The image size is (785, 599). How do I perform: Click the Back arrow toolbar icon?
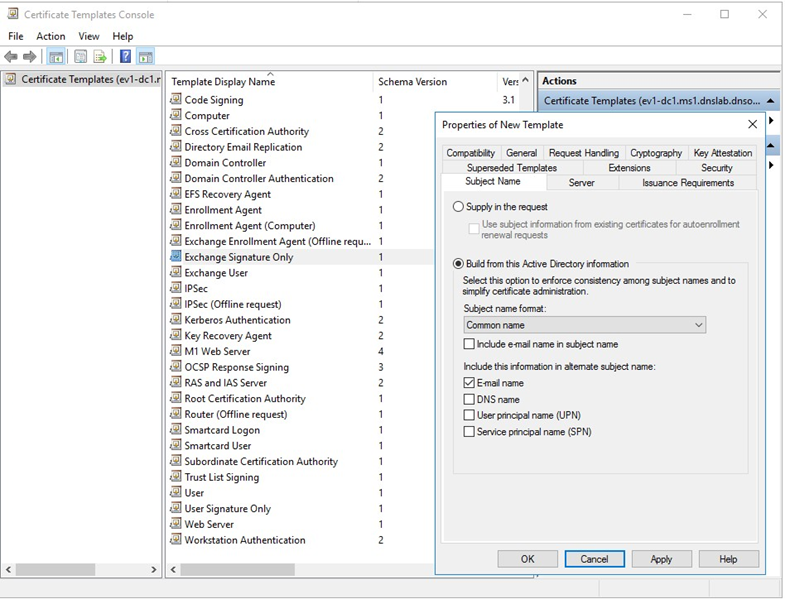11,57
